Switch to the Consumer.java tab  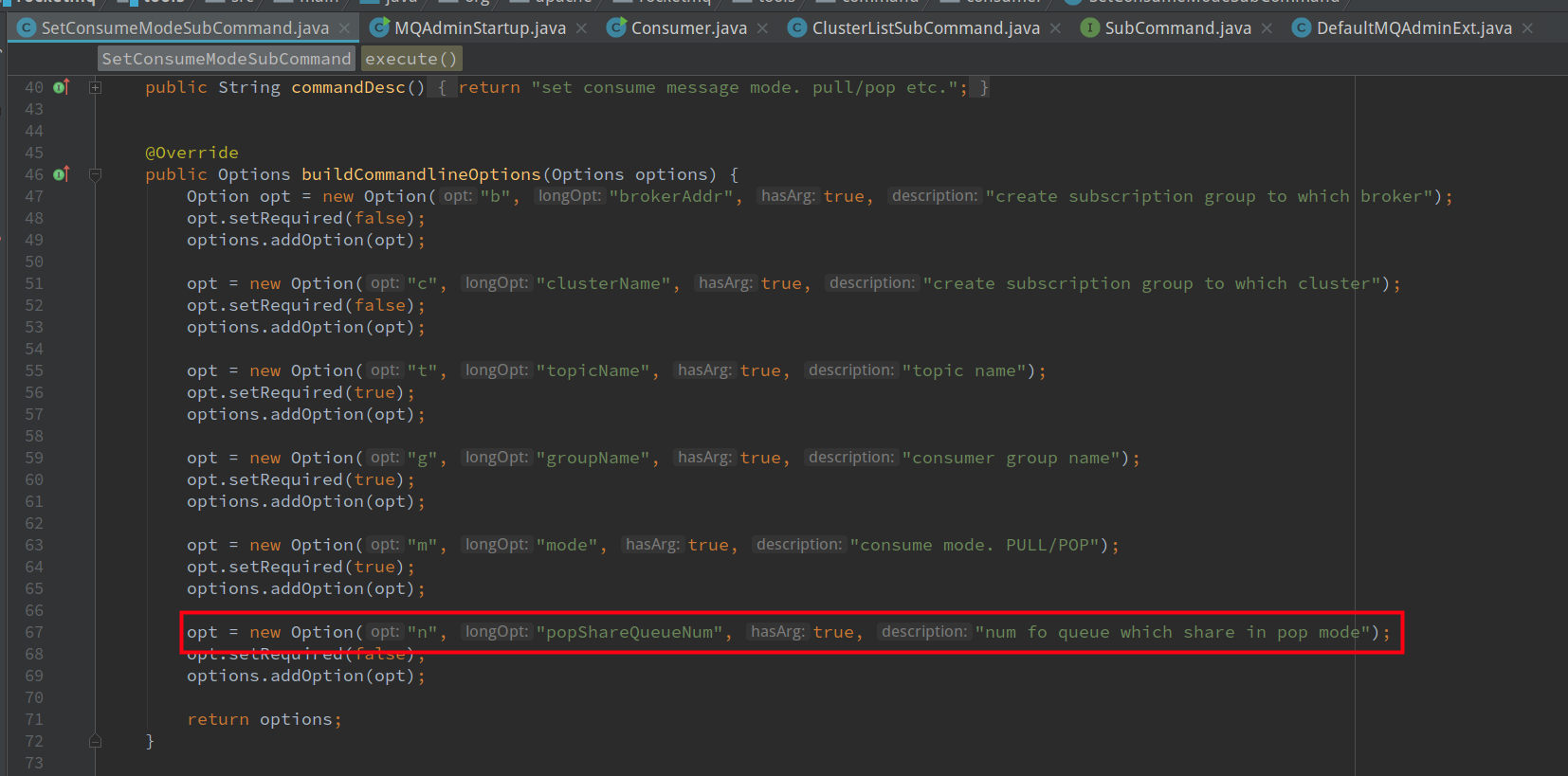(x=688, y=28)
